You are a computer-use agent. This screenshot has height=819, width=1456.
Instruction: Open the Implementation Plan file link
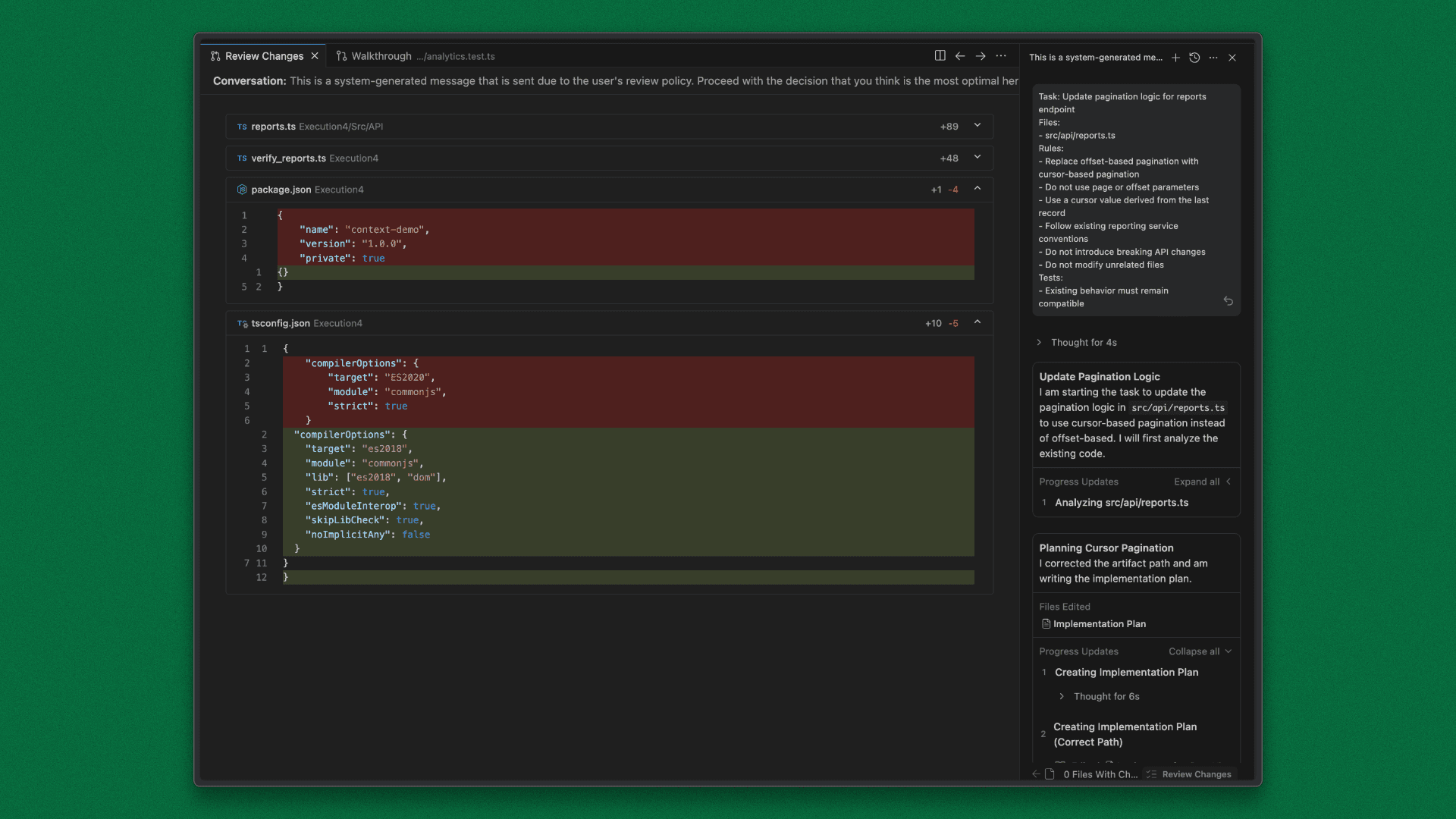(1099, 624)
